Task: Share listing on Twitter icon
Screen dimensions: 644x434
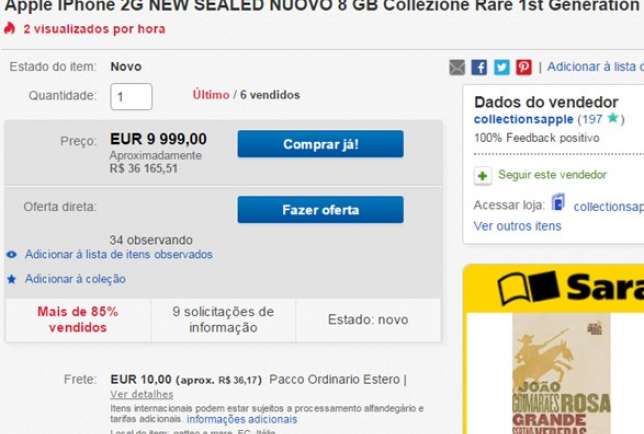Action: (x=501, y=67)
